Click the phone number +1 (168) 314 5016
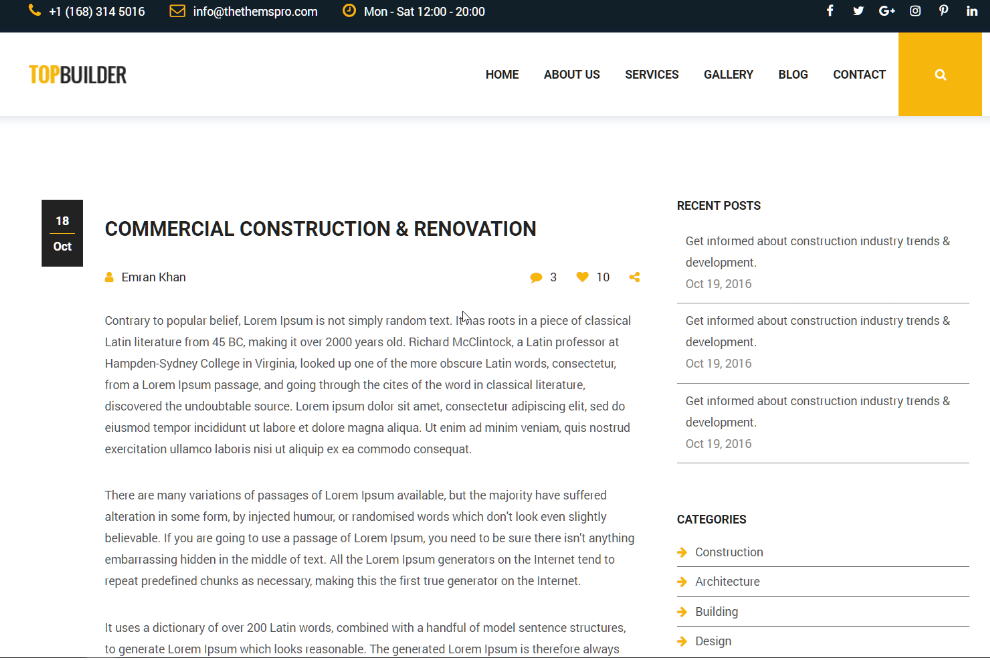990x660 pixels. coord(97,11)
